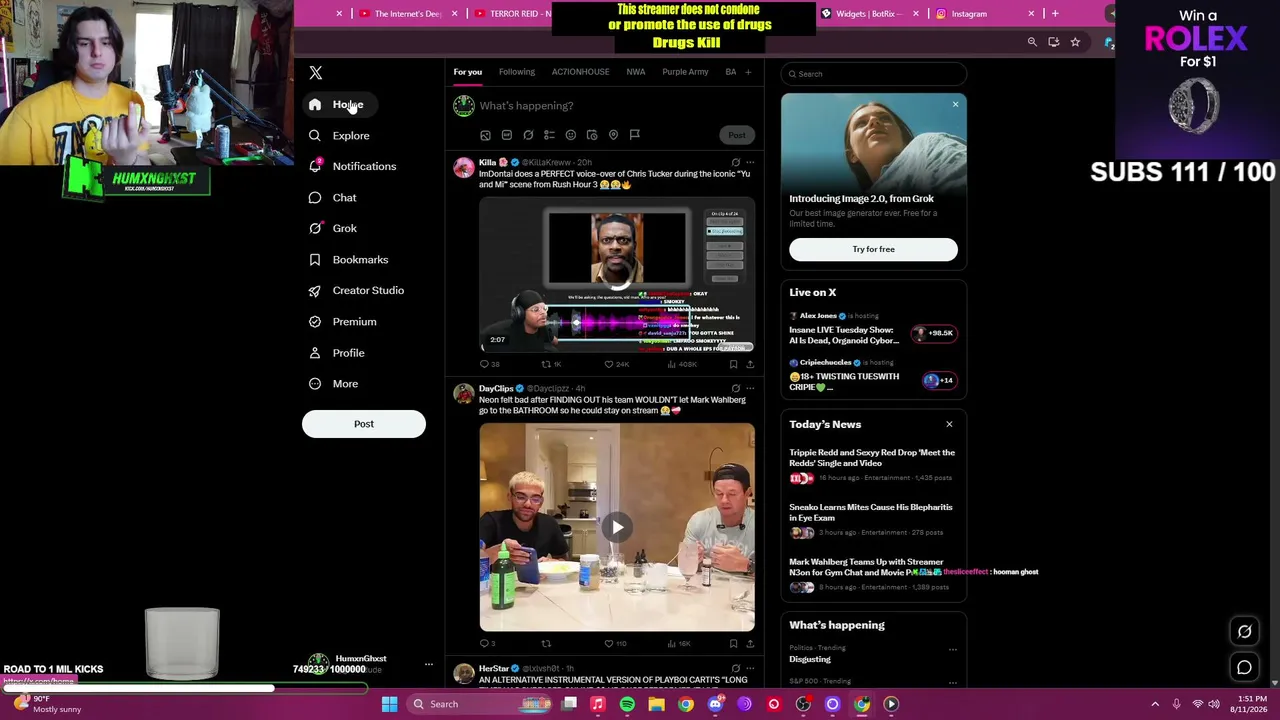The image size is (1280, 720).
Task: Bookmark this page with the star icon
Action: tap(1075, 42)
